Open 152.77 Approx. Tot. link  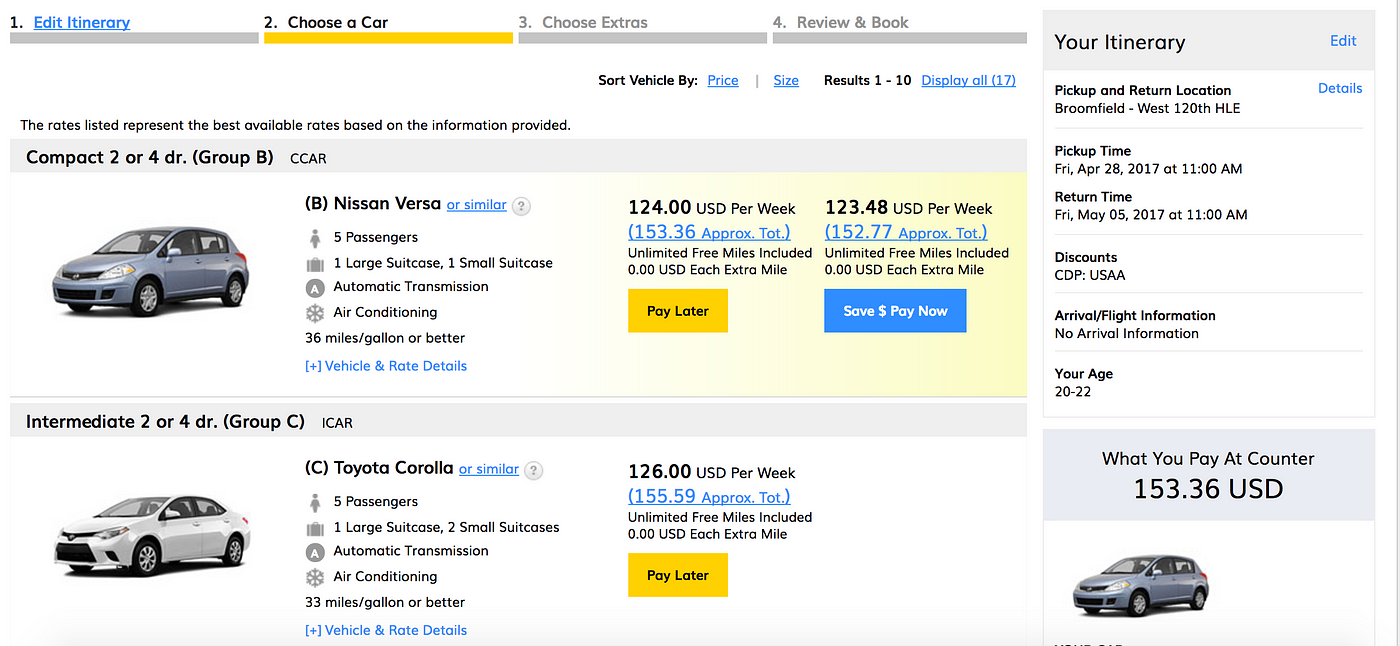(x=906, y=232)
